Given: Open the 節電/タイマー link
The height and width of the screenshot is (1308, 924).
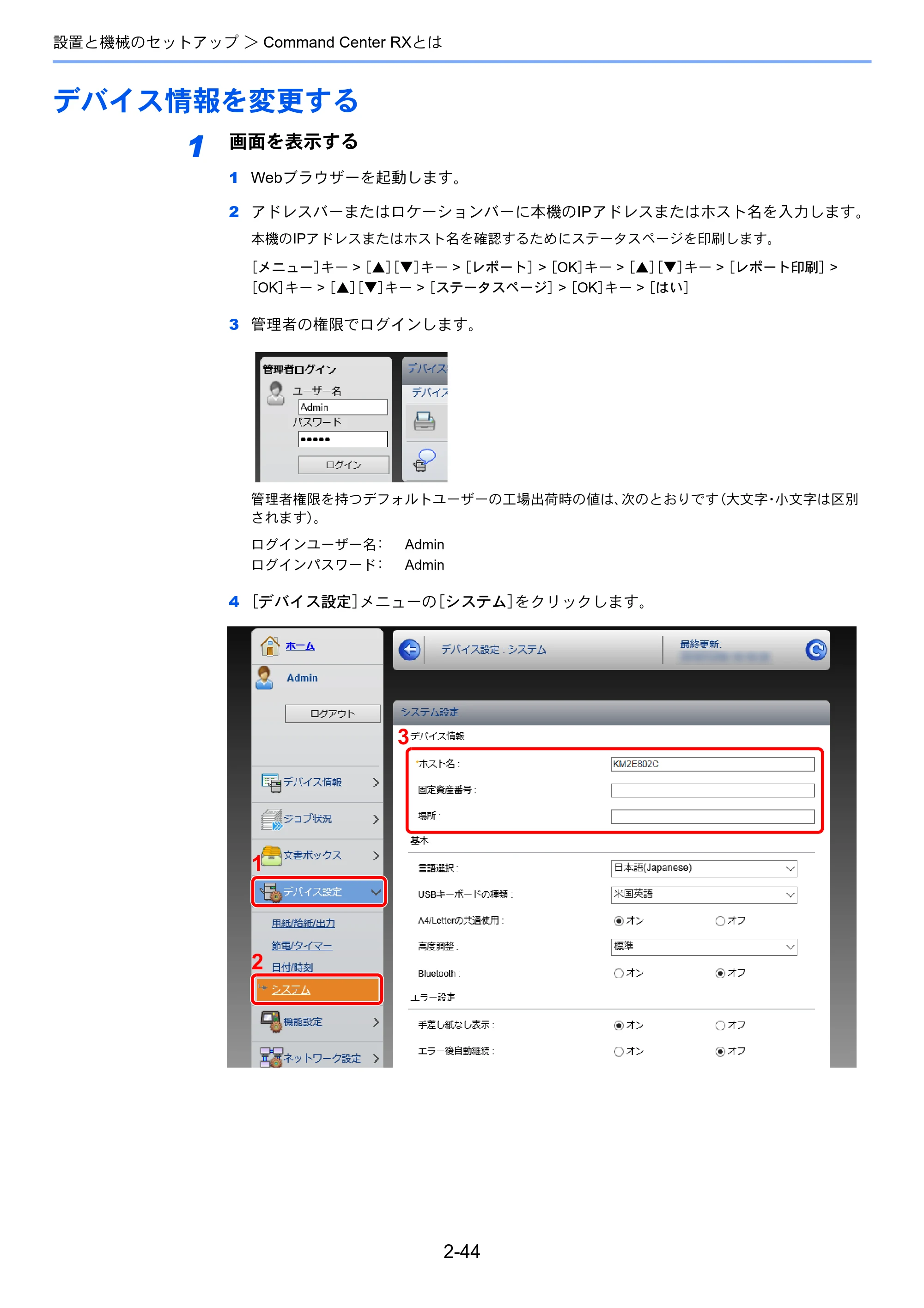Looking at the screenshot, I should click(302, 945).
